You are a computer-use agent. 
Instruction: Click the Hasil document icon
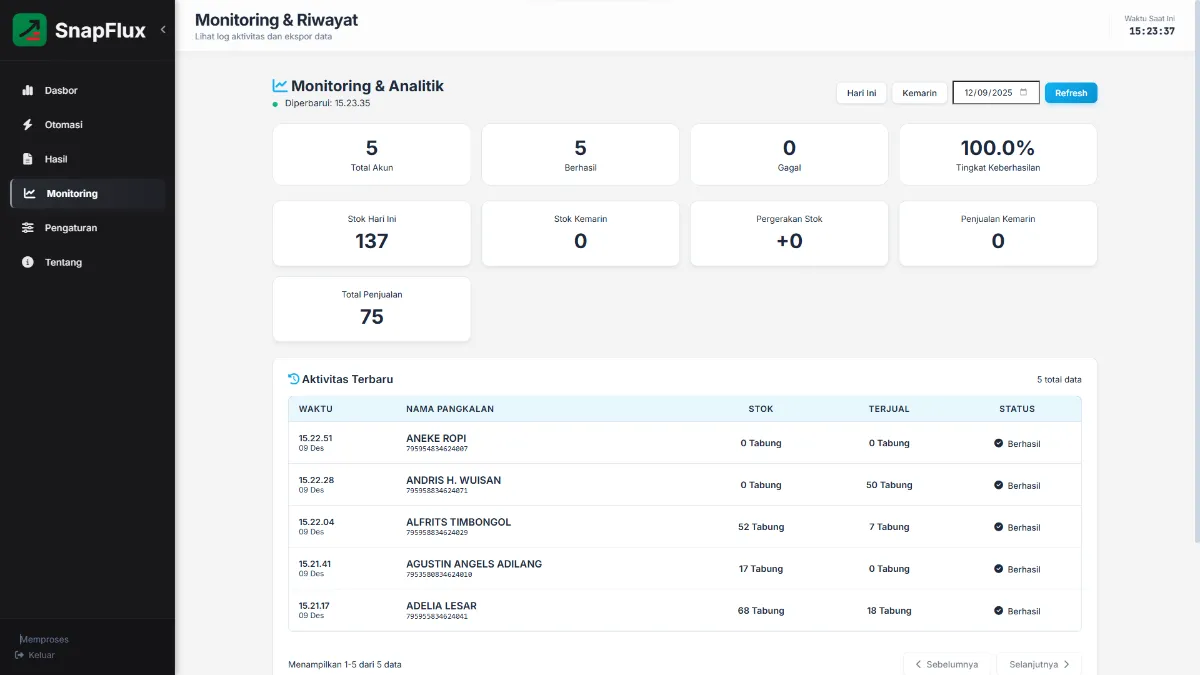pos(28,159)
